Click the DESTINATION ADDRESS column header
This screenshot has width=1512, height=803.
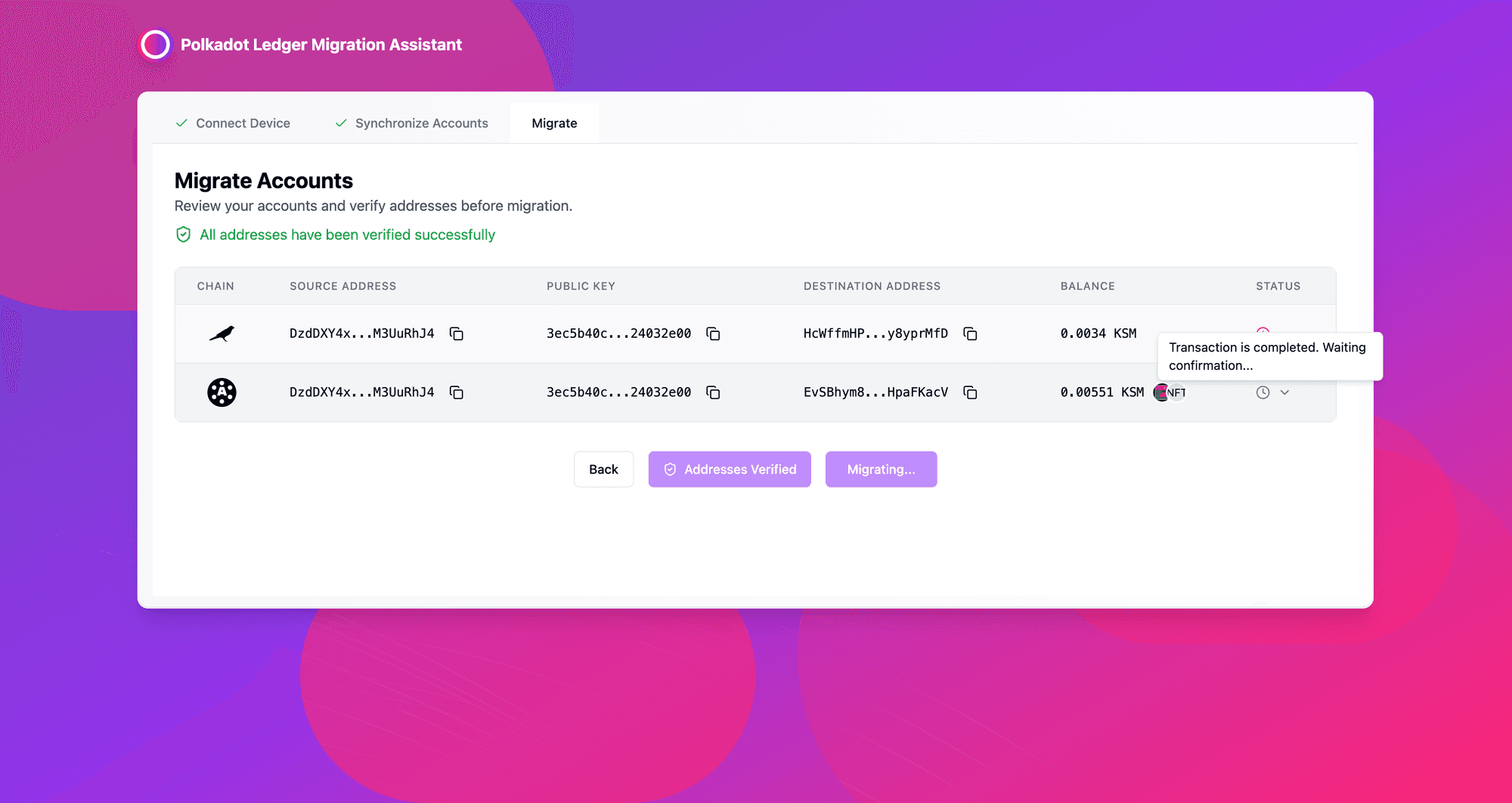tap(872, 286)
